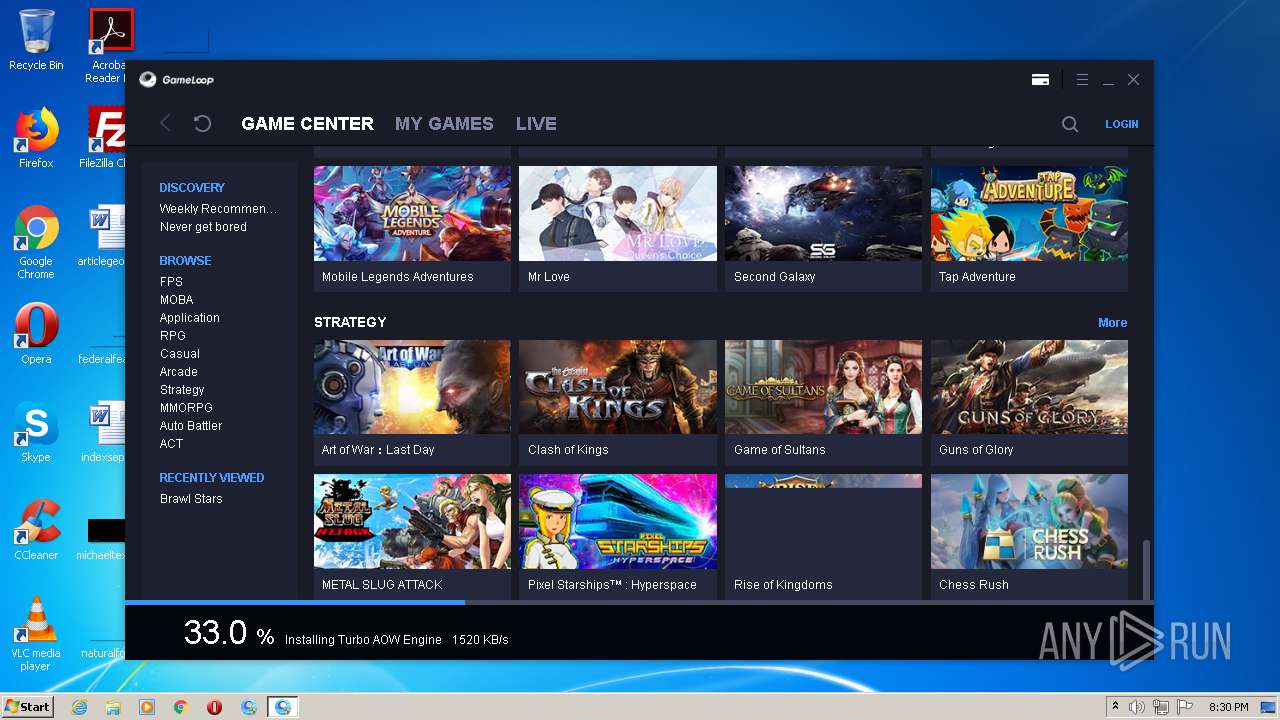Browse the RPG category

tap(172, 336)
